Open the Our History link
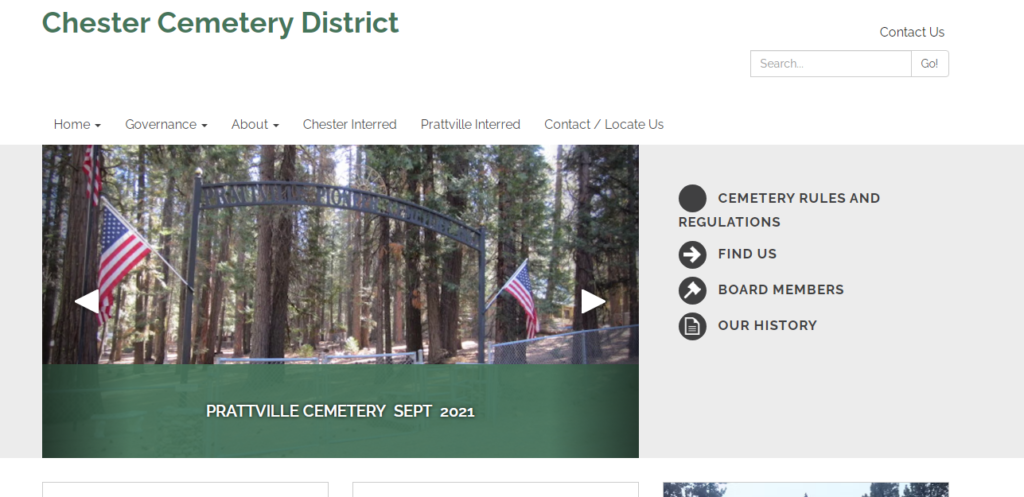This screenshot has width=1024, height=497. click(x=767, y=325)
